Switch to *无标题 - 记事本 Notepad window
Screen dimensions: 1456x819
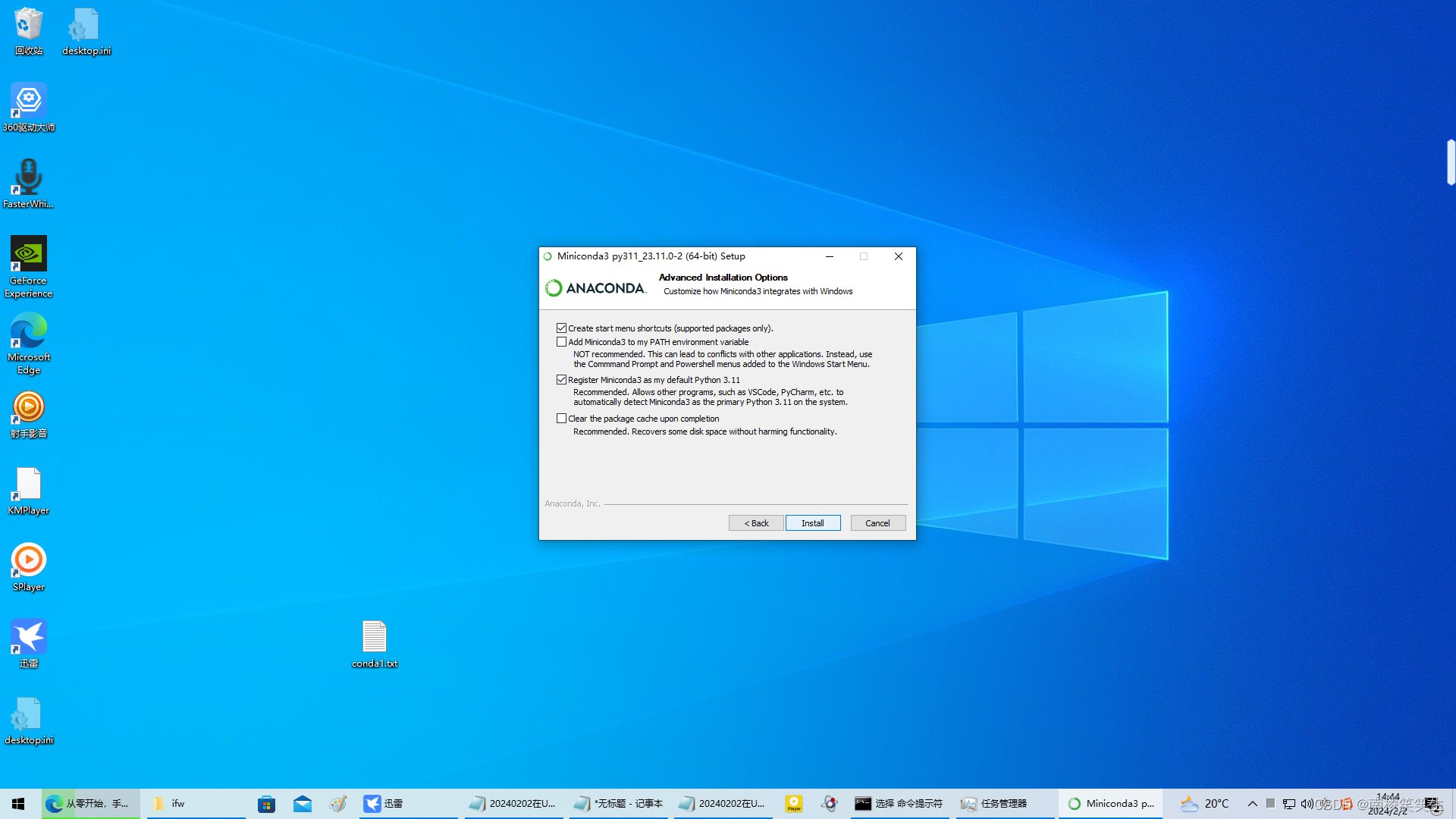619,804
